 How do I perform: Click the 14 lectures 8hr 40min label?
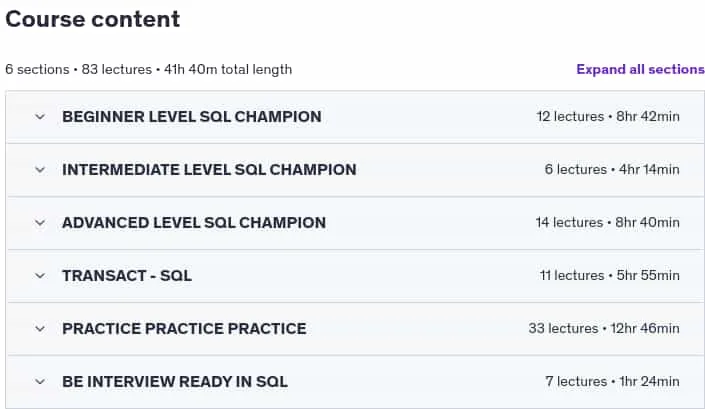(607, 222)
